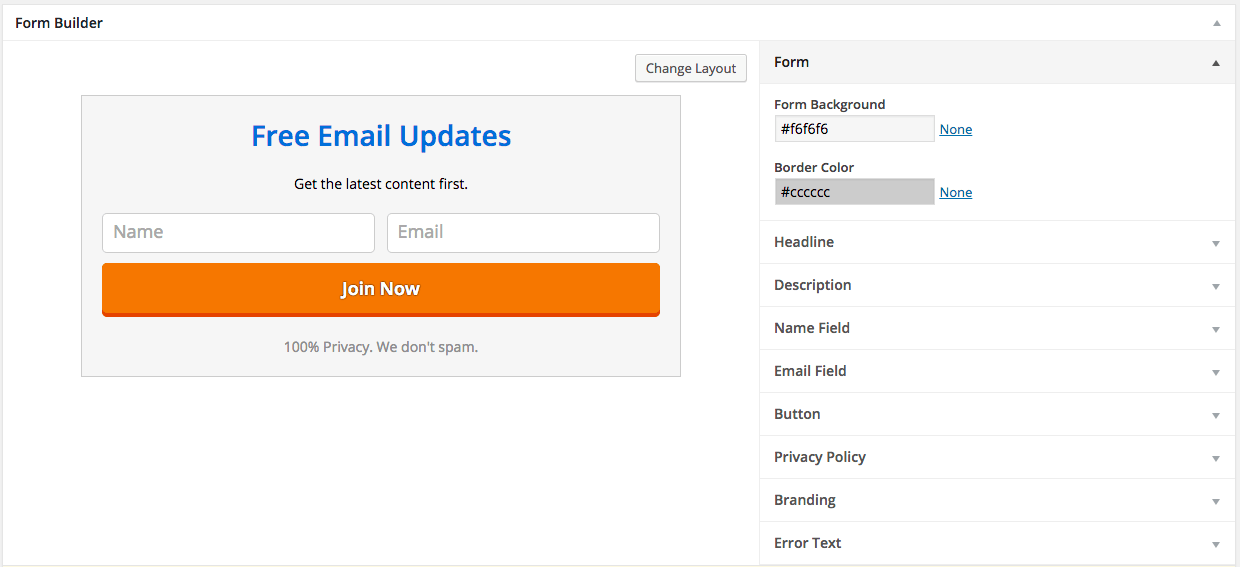1240x567 pixels.
Task: Select the Free Email Updates headline
Action: [x=381, y=136]
